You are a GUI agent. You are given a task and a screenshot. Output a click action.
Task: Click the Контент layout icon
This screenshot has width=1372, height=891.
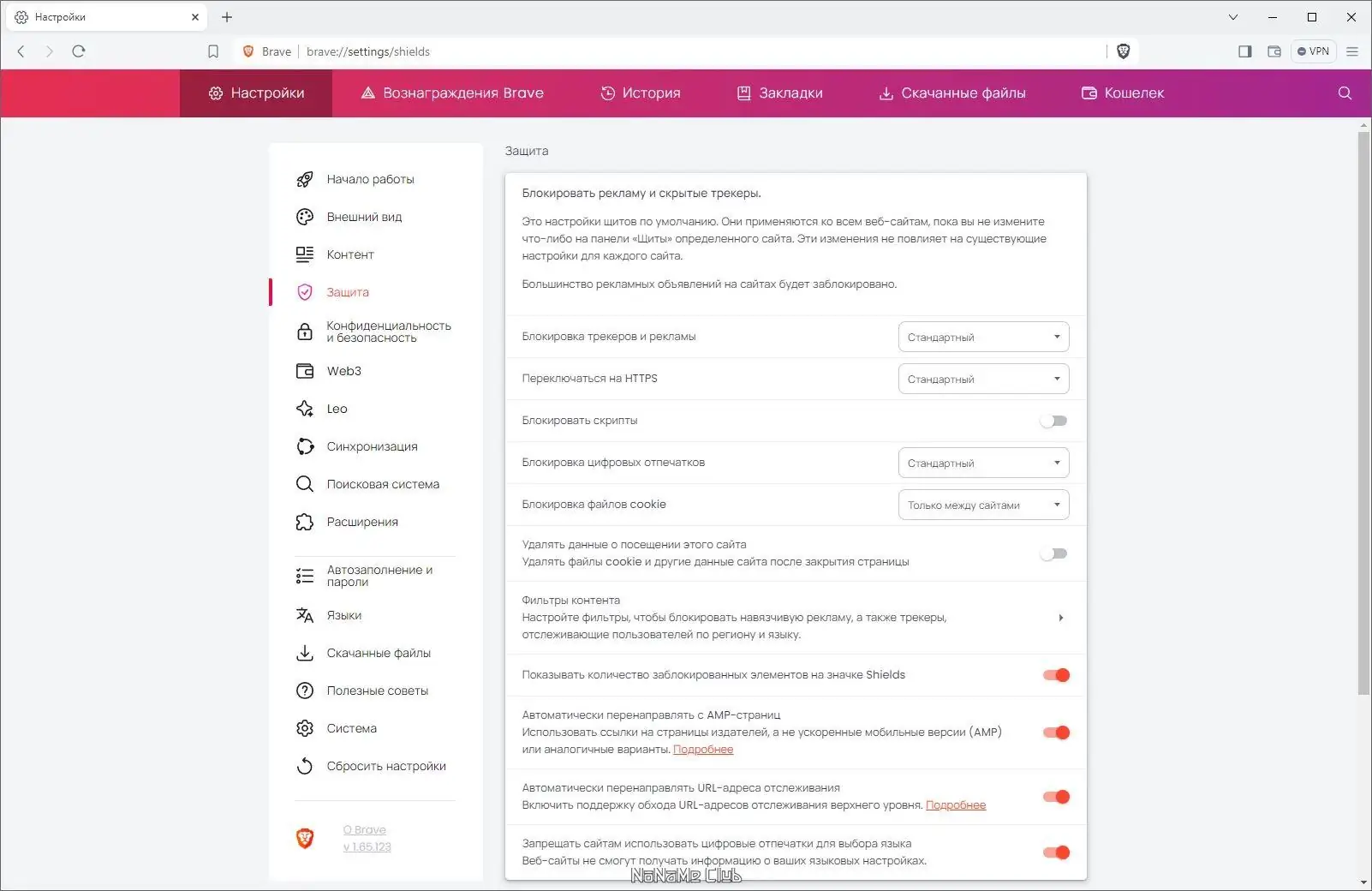[x=305, y=254]
